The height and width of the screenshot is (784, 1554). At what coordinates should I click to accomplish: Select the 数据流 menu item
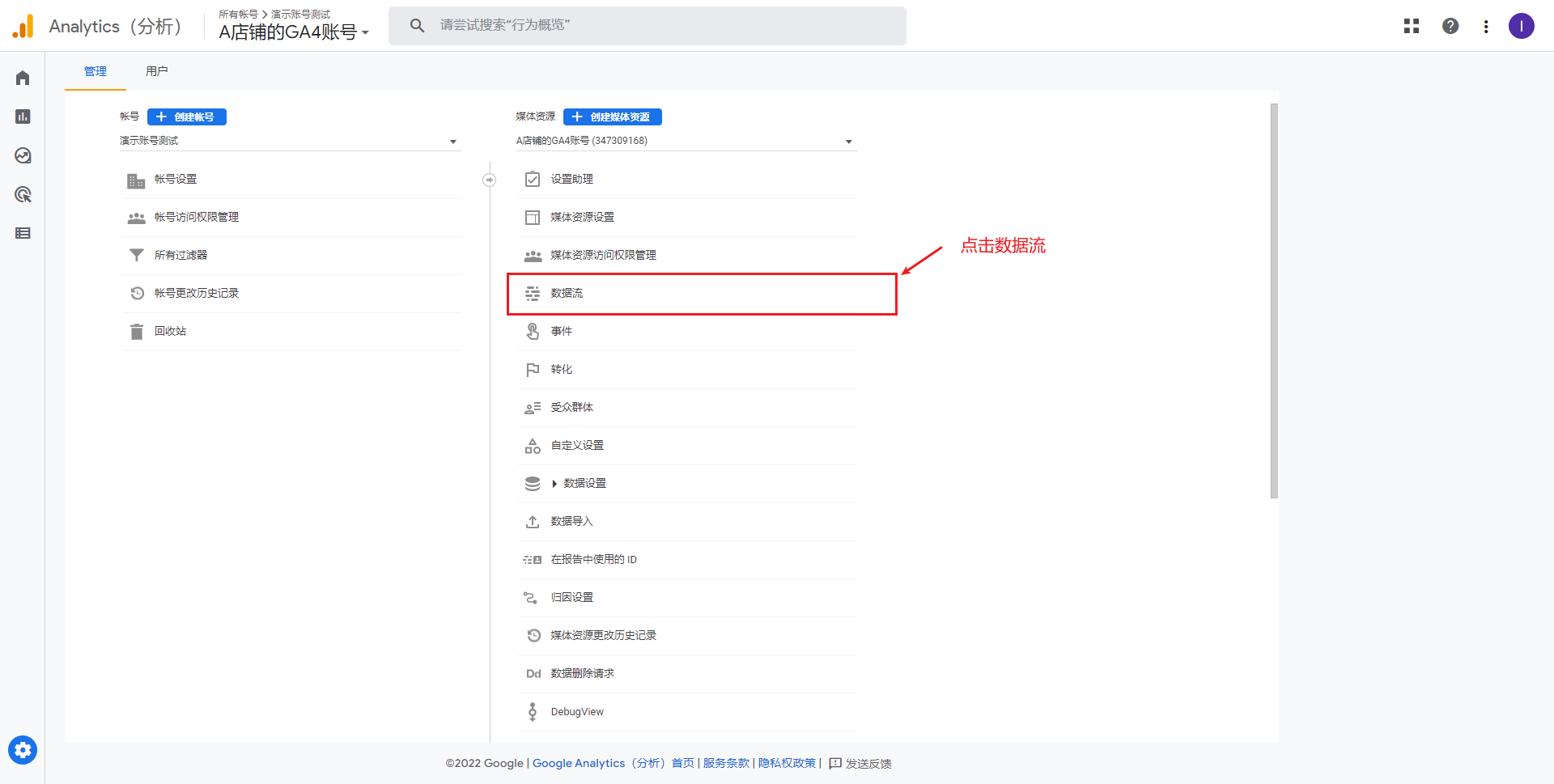(x=567, y=293)
